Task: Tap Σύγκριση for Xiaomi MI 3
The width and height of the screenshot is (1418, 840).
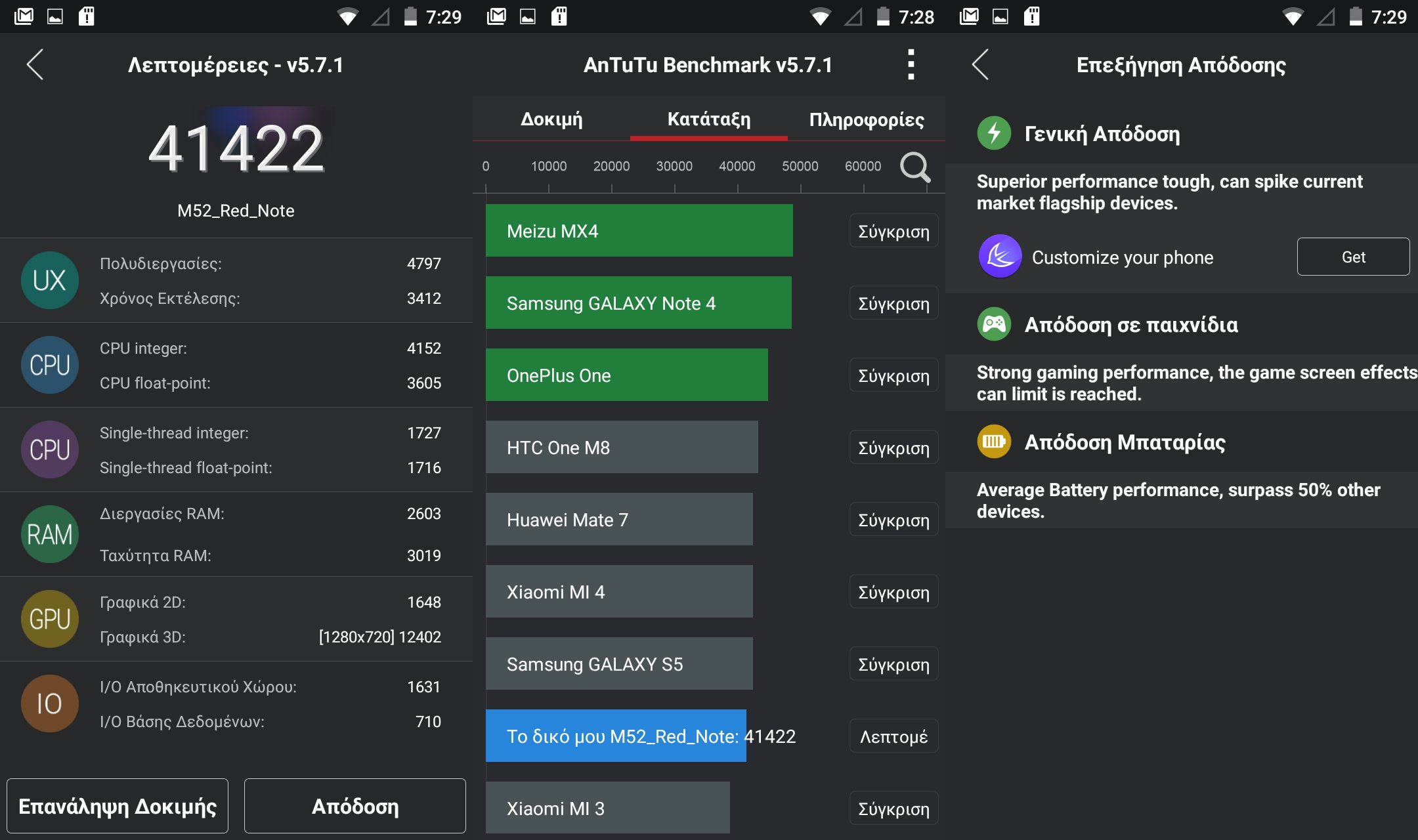Action: point(893,808)
